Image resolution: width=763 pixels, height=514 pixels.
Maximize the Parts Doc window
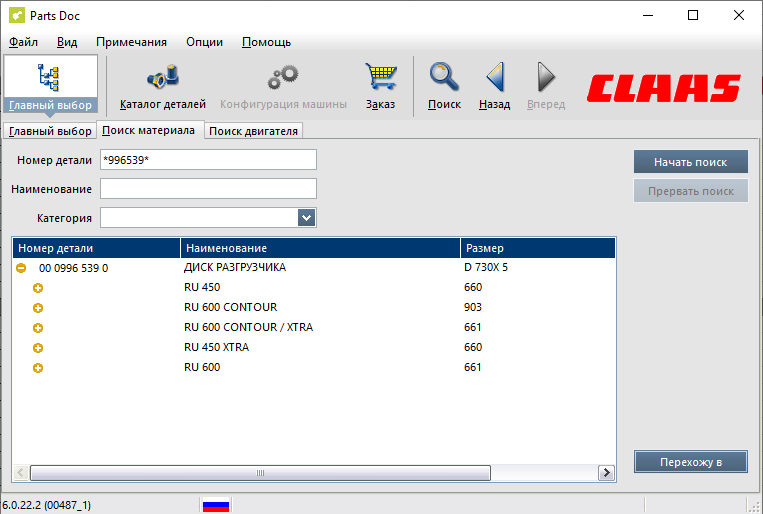tap(693, 15)
